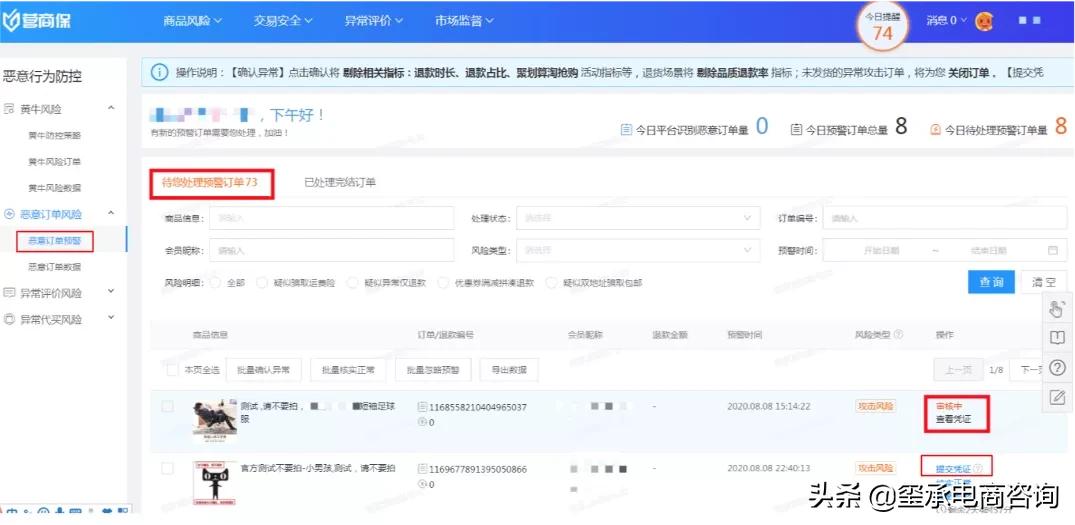Viewport: 1075px width, 525px height.
Task: Click the 恶意订单风险 sidebar section icon
Action: coord(9,214)
